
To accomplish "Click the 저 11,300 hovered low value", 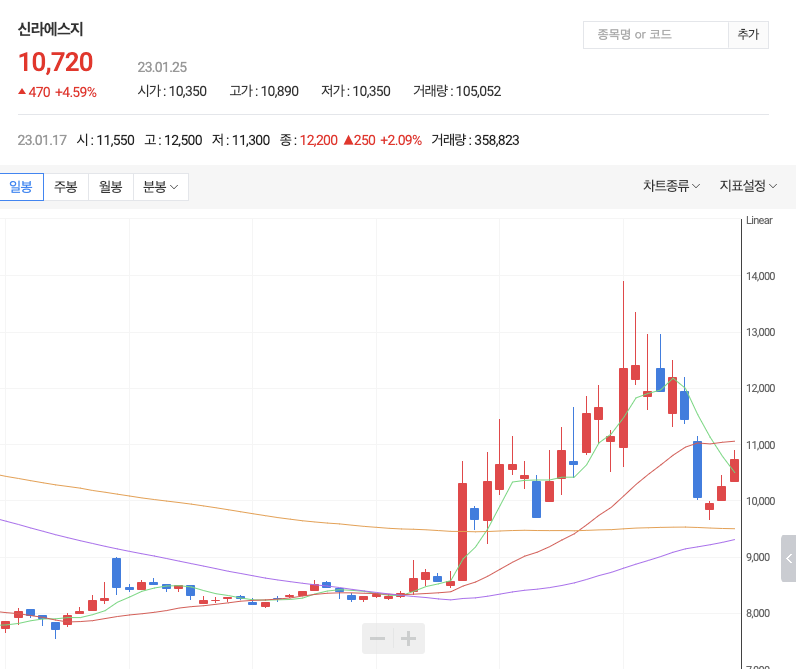I will click(241, 140).
